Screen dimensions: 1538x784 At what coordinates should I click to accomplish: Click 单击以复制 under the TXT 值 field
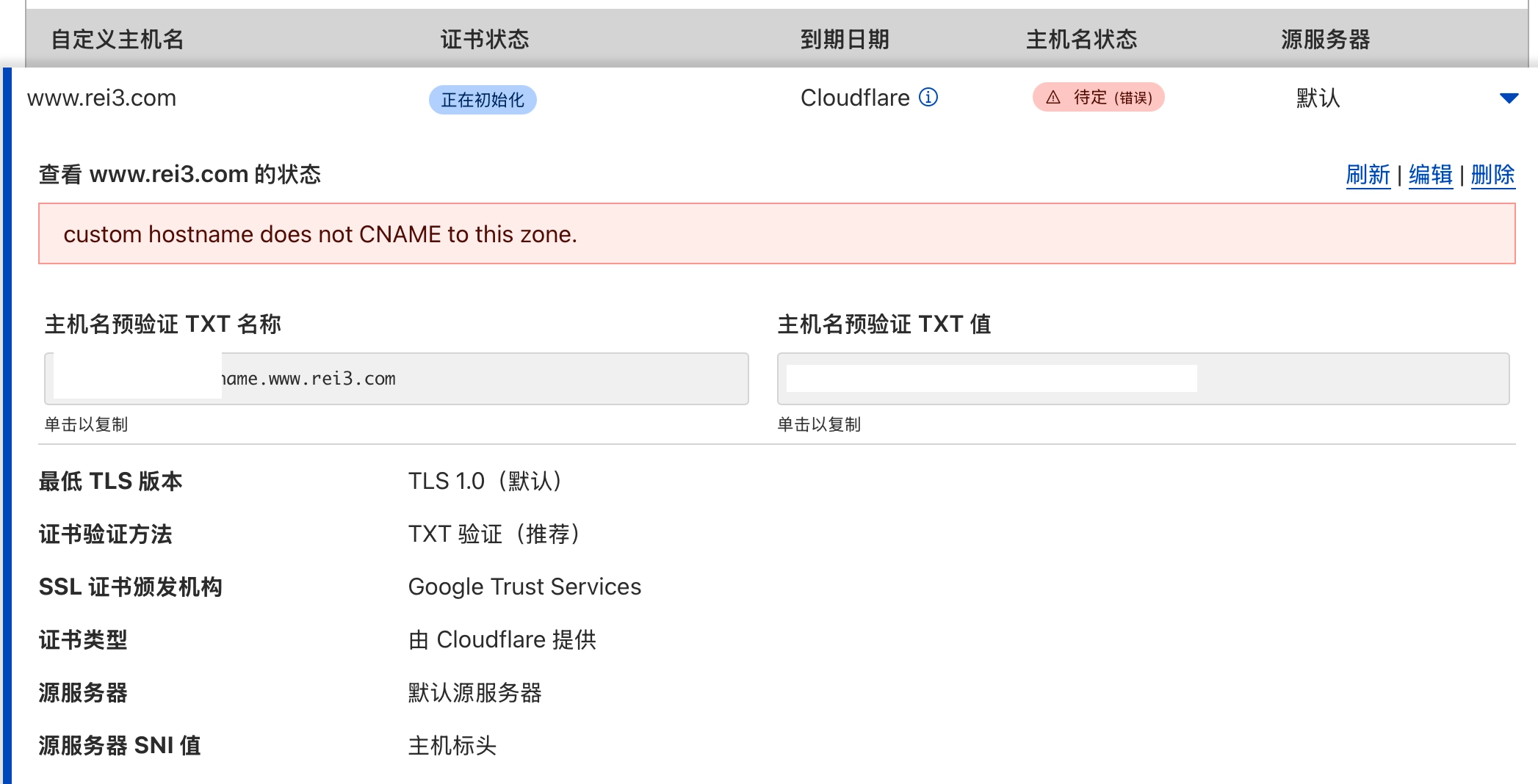(819, 424)
